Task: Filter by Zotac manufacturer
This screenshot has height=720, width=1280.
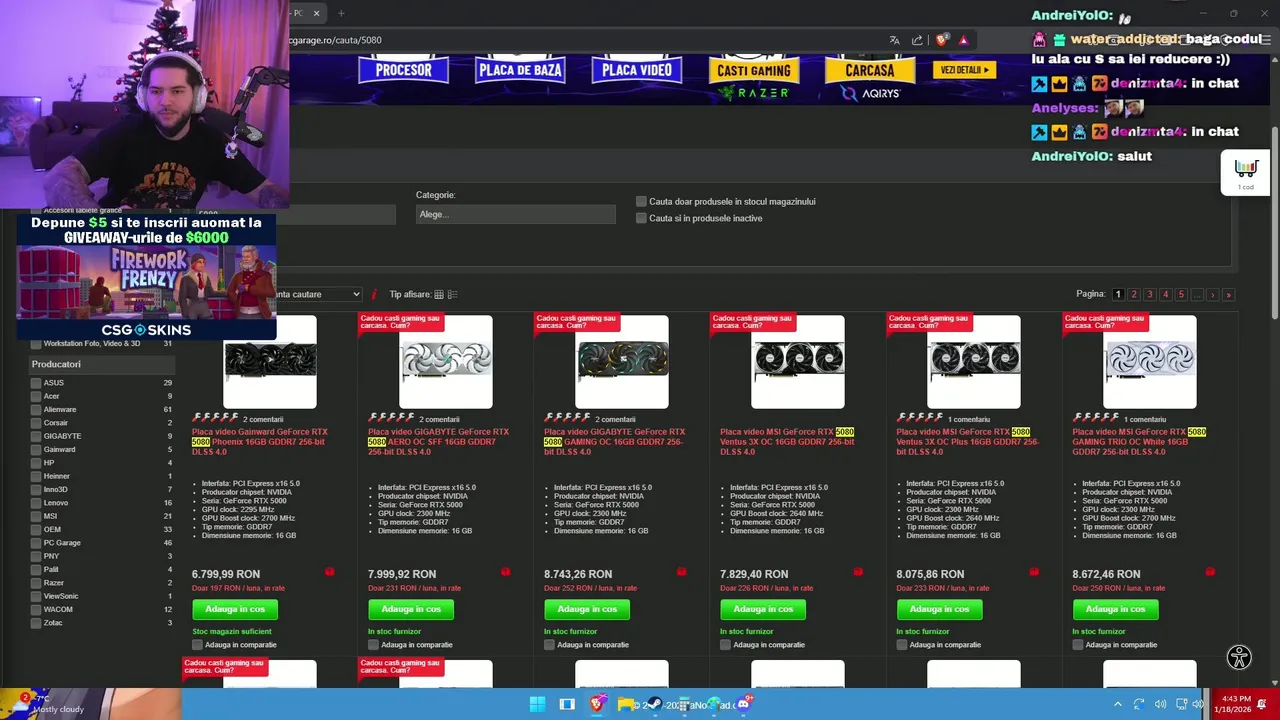Action: coord(36,623)
